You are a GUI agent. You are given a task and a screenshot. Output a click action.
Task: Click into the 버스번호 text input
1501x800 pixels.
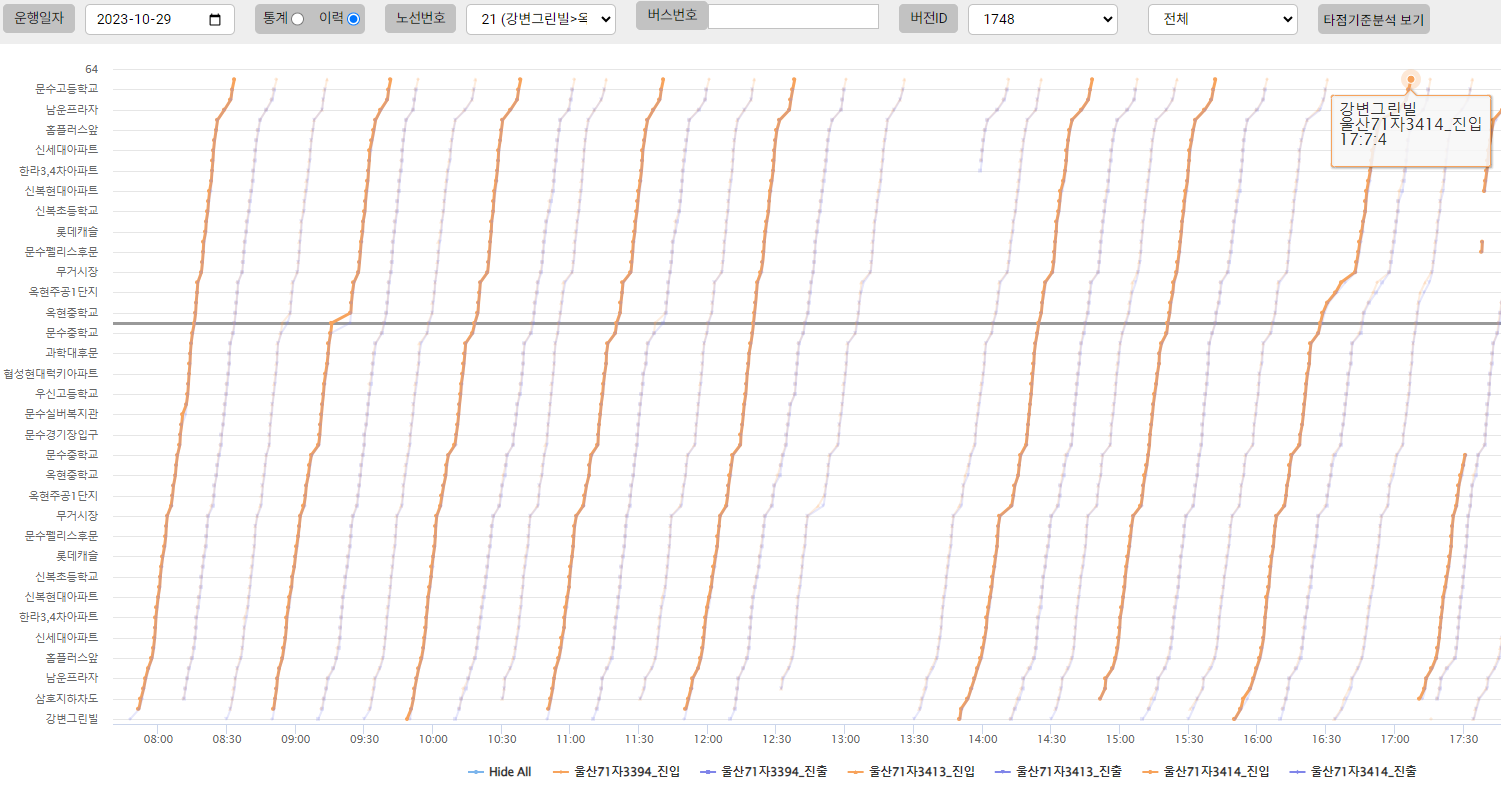pos(792,16)
